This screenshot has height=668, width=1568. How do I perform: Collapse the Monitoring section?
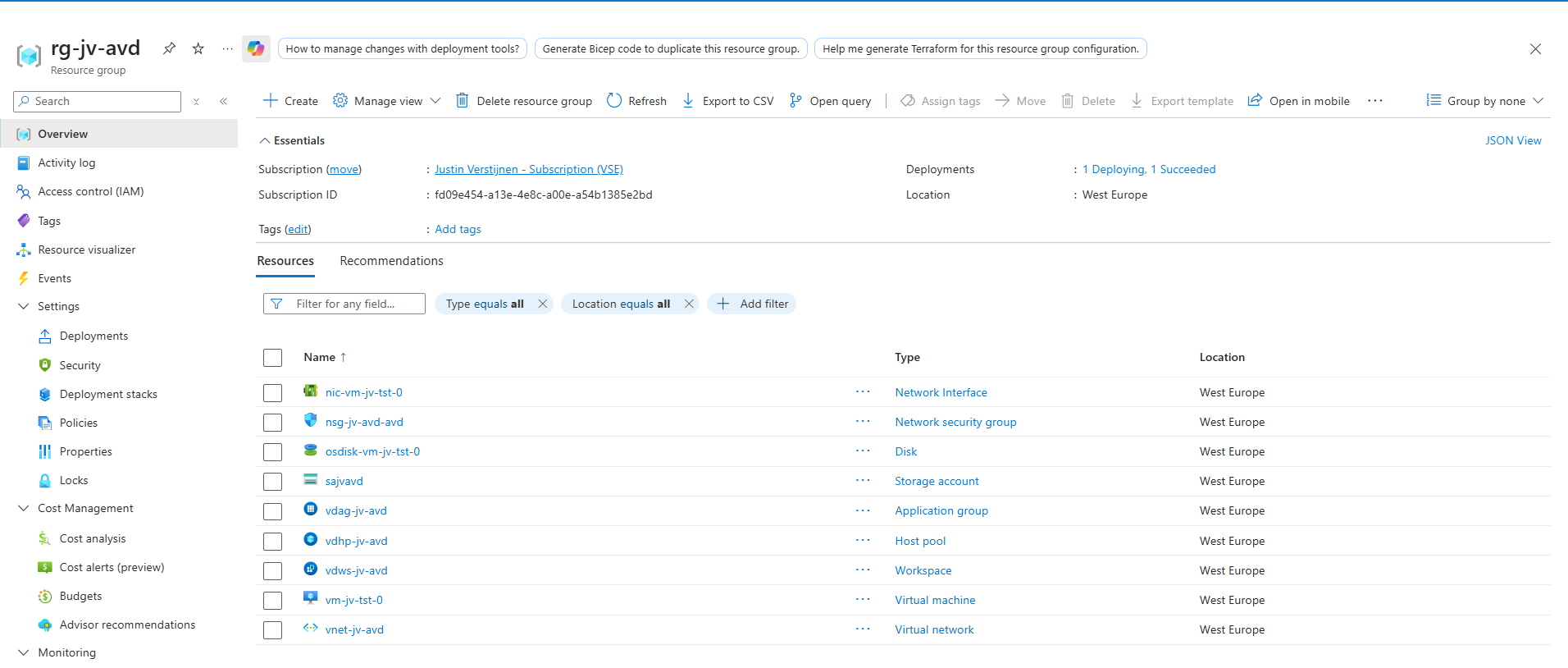click(x=24, y=652)
